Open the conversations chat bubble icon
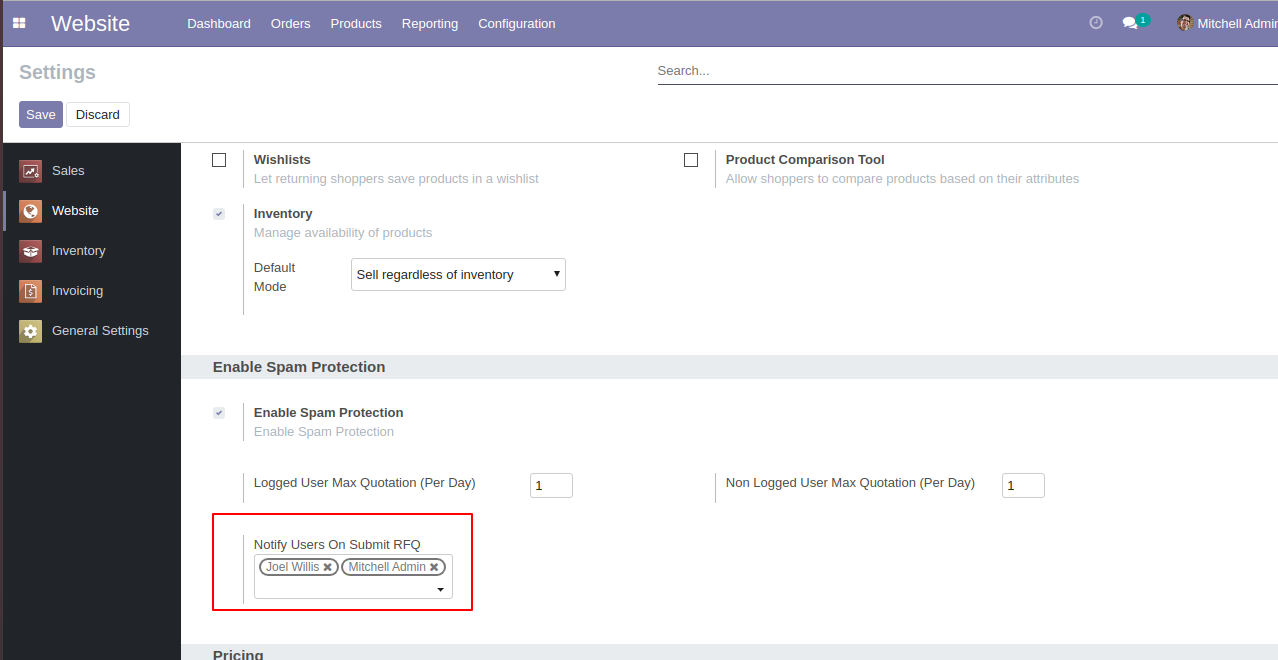 [x=1130, y=23]
